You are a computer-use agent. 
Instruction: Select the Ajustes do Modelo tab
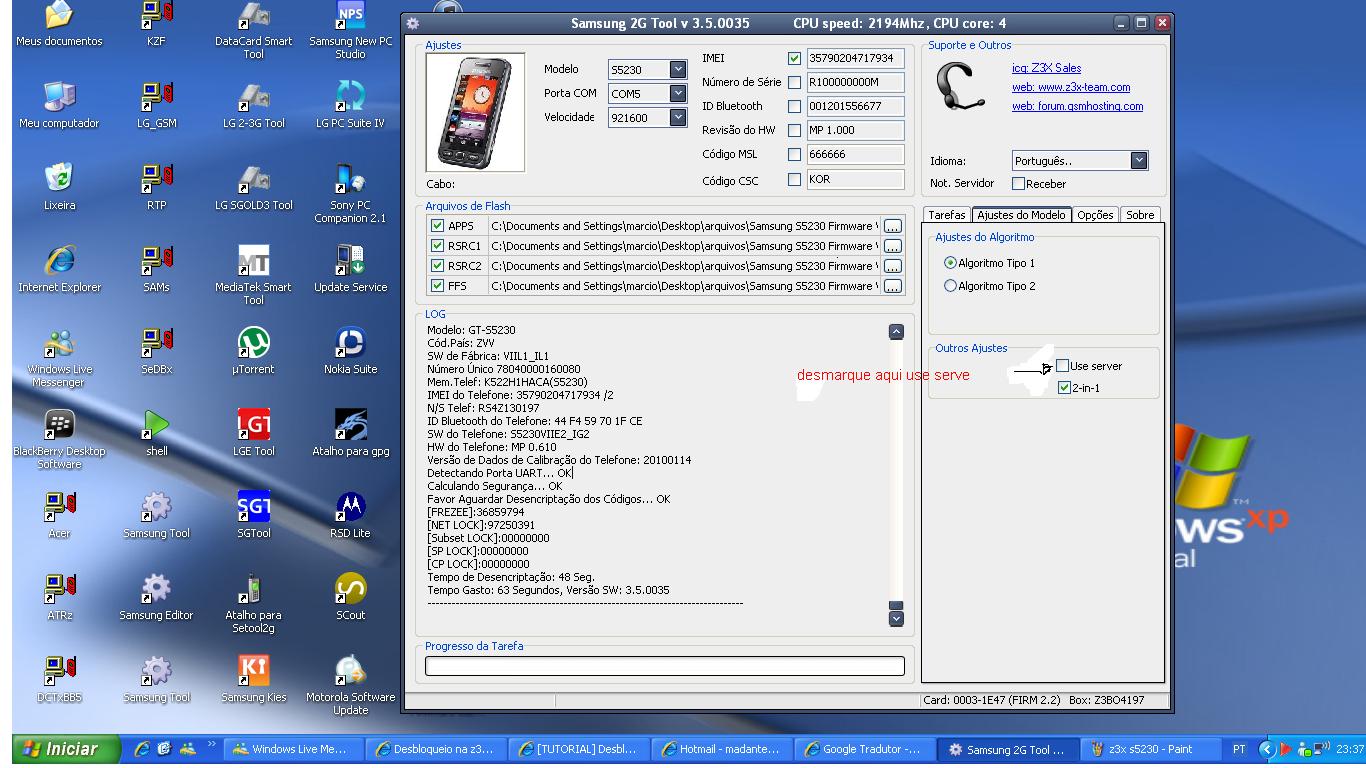1021,214
